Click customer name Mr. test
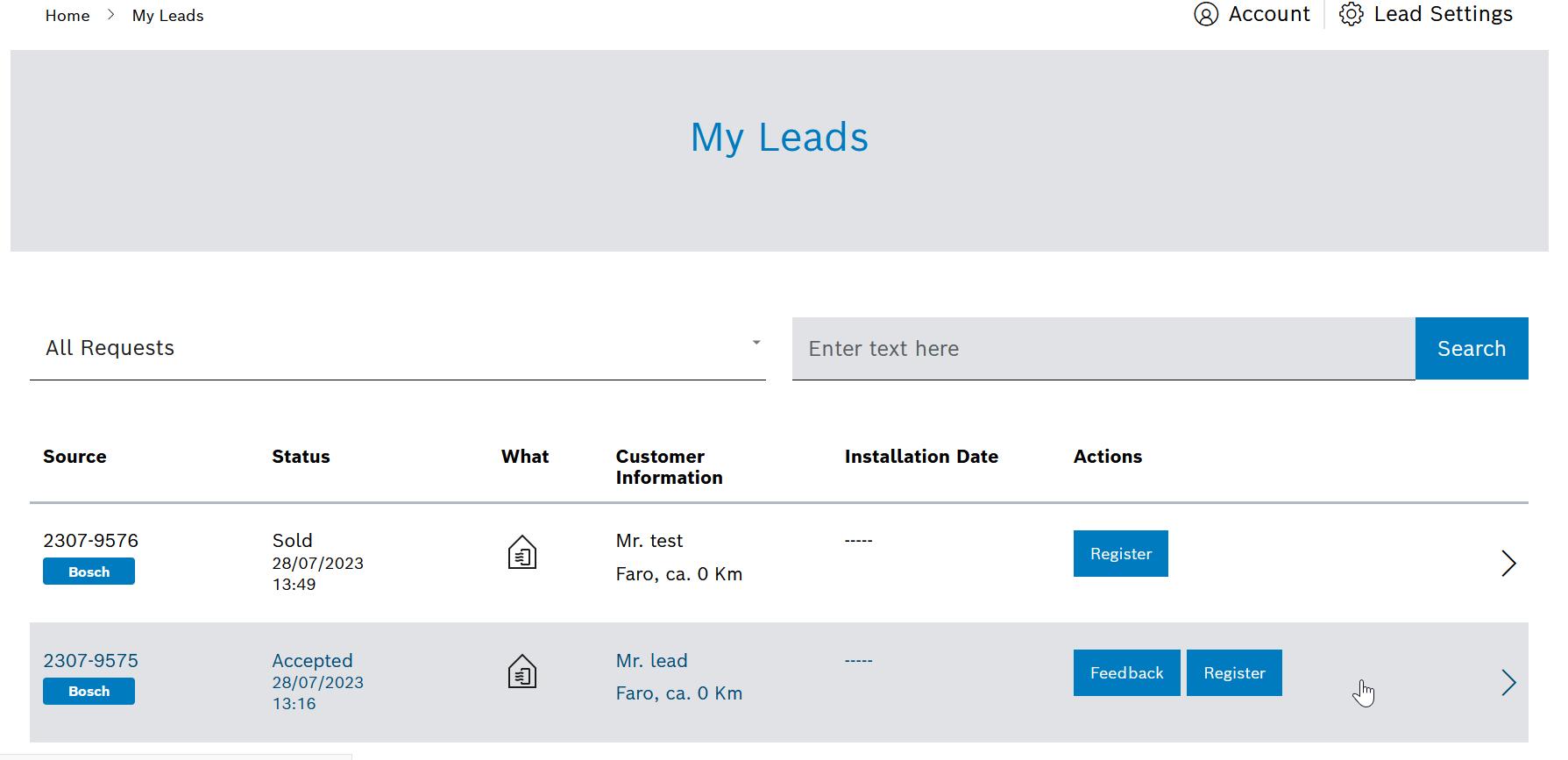The height and width of the screenshot is (760, 1568). [649, 541]
